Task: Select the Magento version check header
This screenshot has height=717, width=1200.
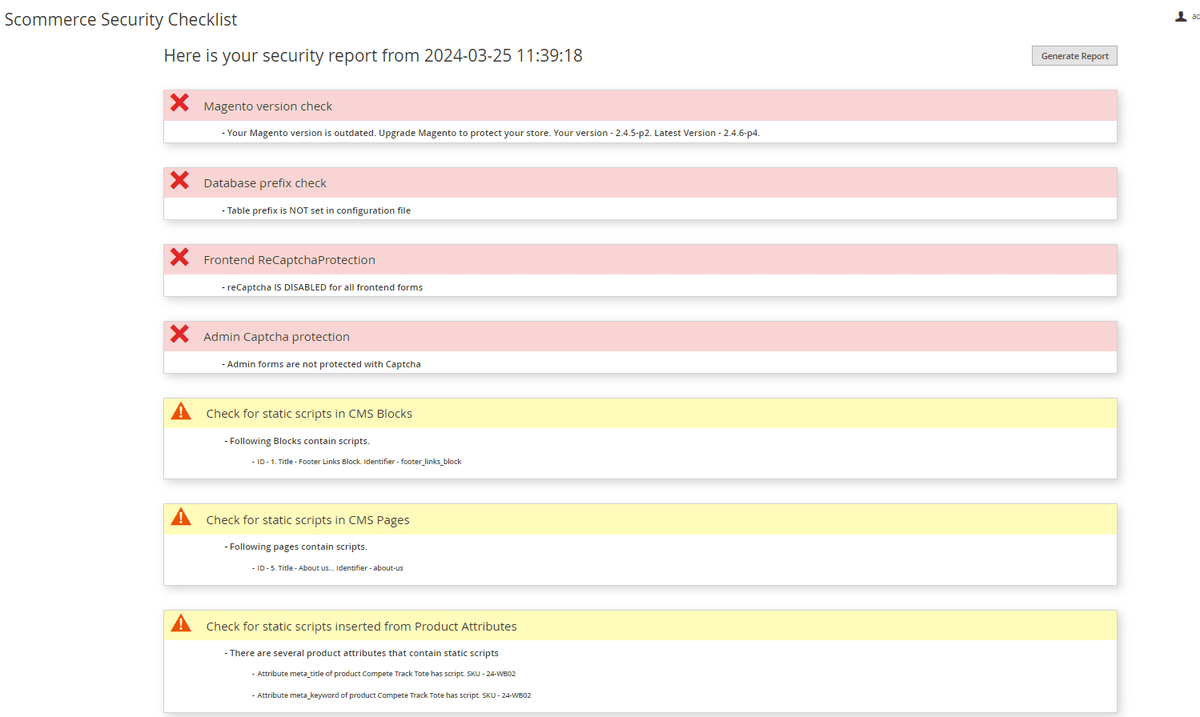Action: [x=268, y=106]
